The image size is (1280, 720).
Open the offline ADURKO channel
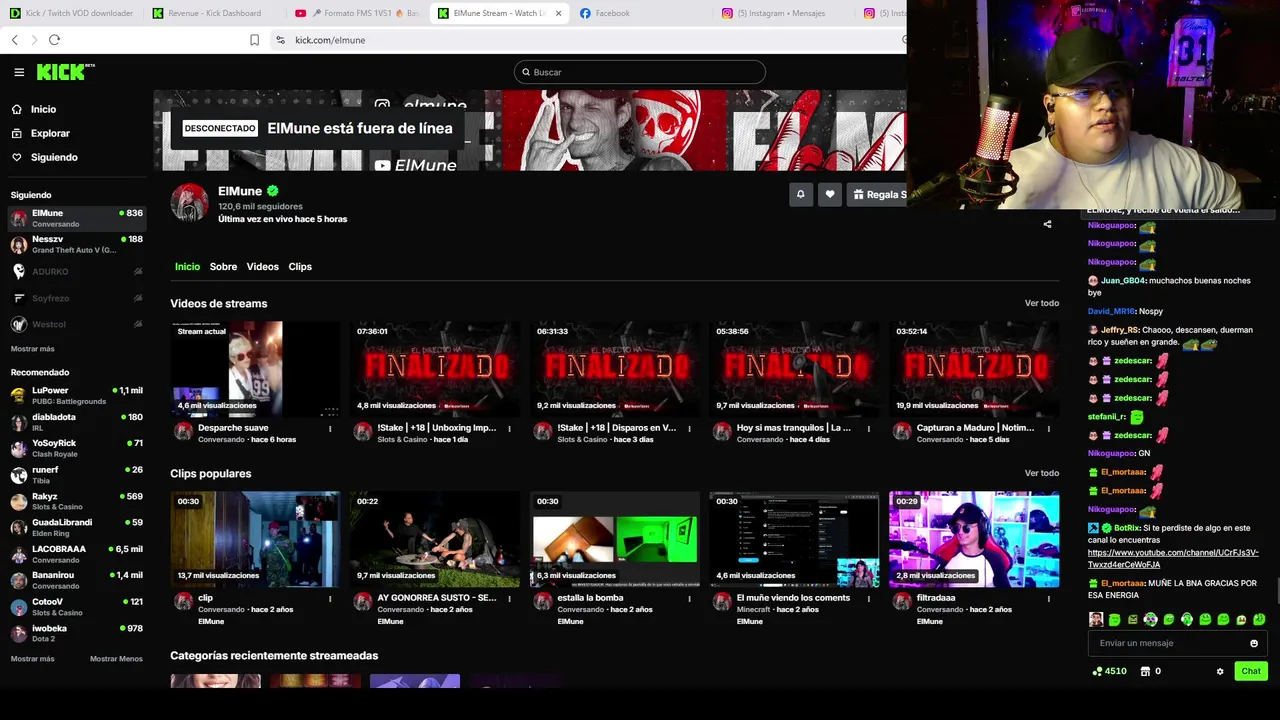coord(77,271)
